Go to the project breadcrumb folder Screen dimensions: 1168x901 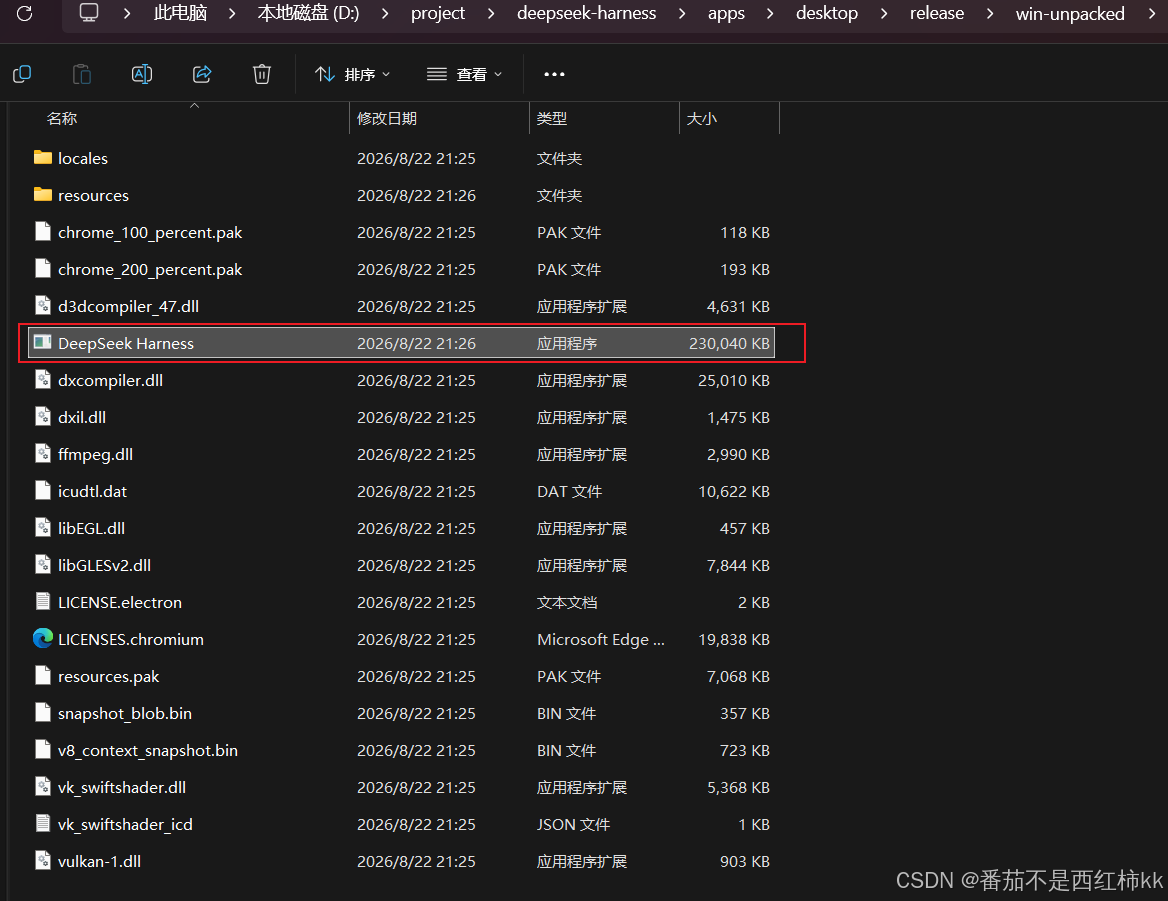click(x=438, y=13)
